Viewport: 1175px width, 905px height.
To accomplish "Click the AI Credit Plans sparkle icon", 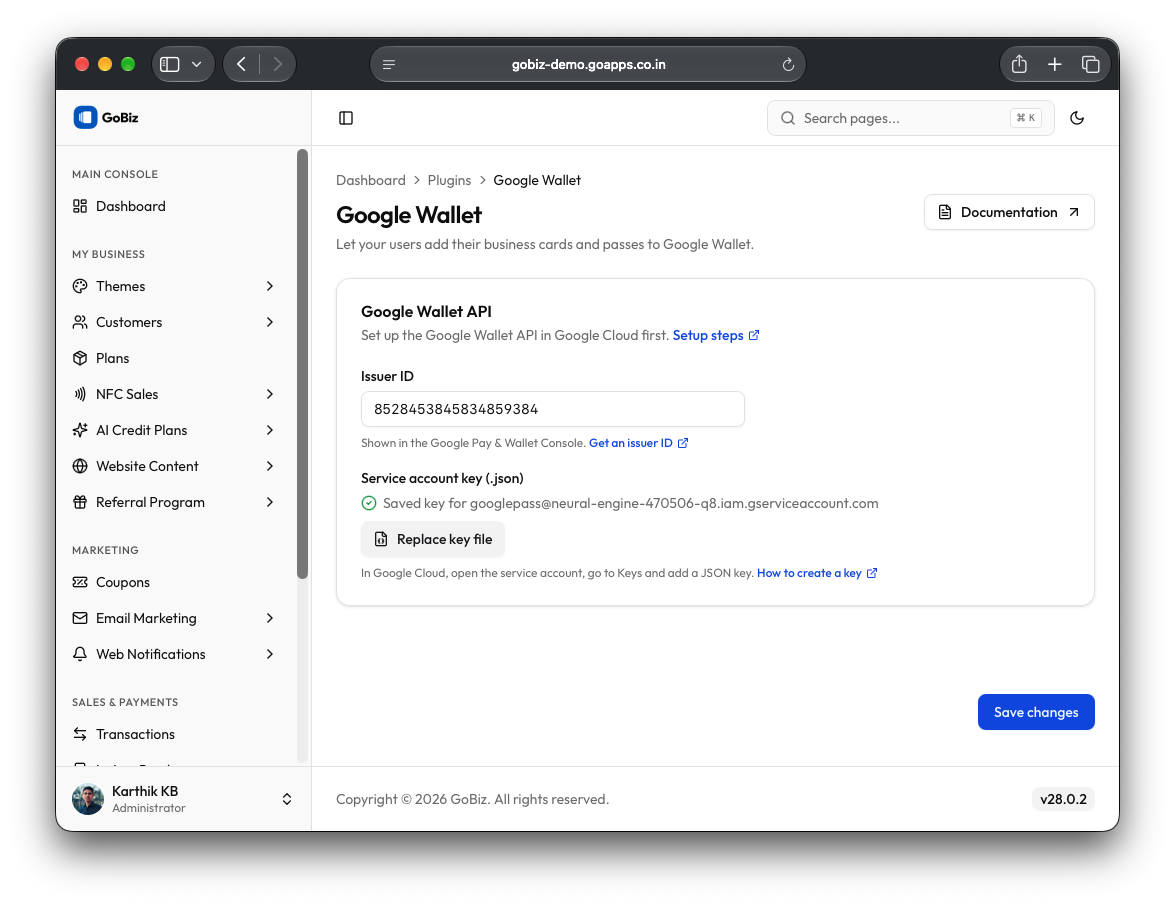I will 80,430.
